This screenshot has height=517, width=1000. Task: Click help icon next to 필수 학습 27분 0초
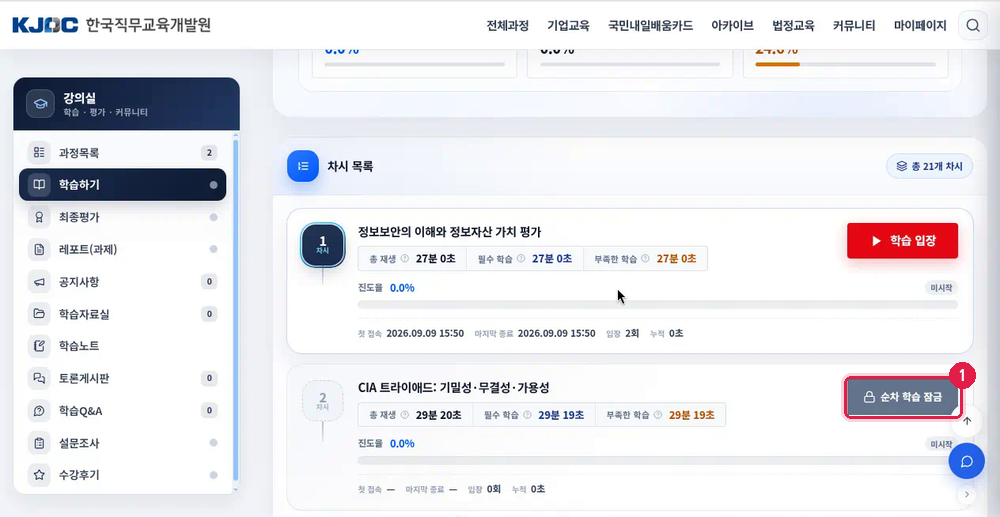point(520,259)
